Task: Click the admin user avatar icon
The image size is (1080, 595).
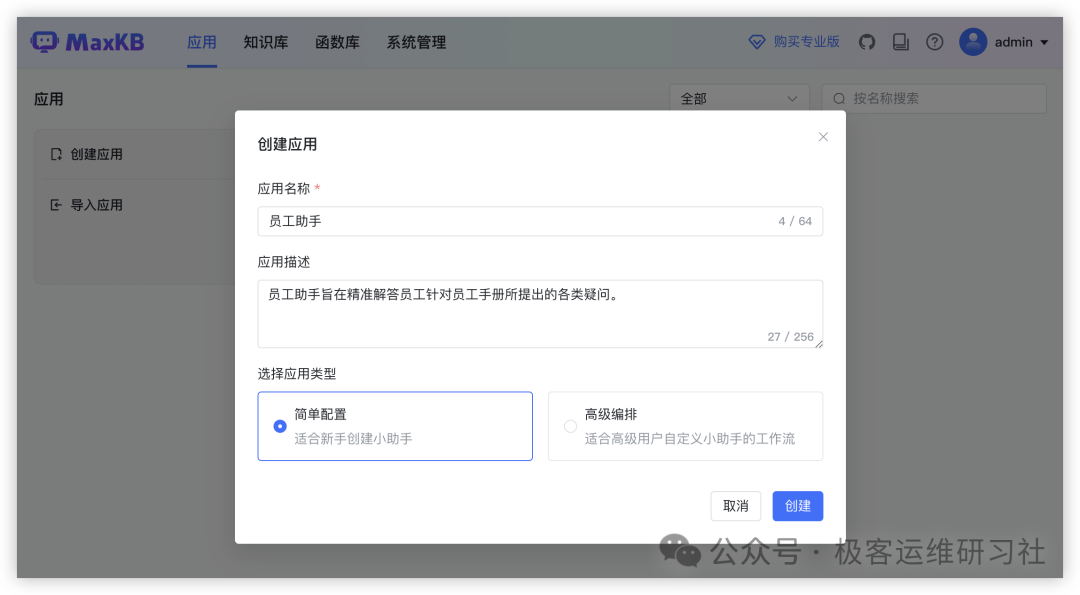Action: tap(972, 42)
